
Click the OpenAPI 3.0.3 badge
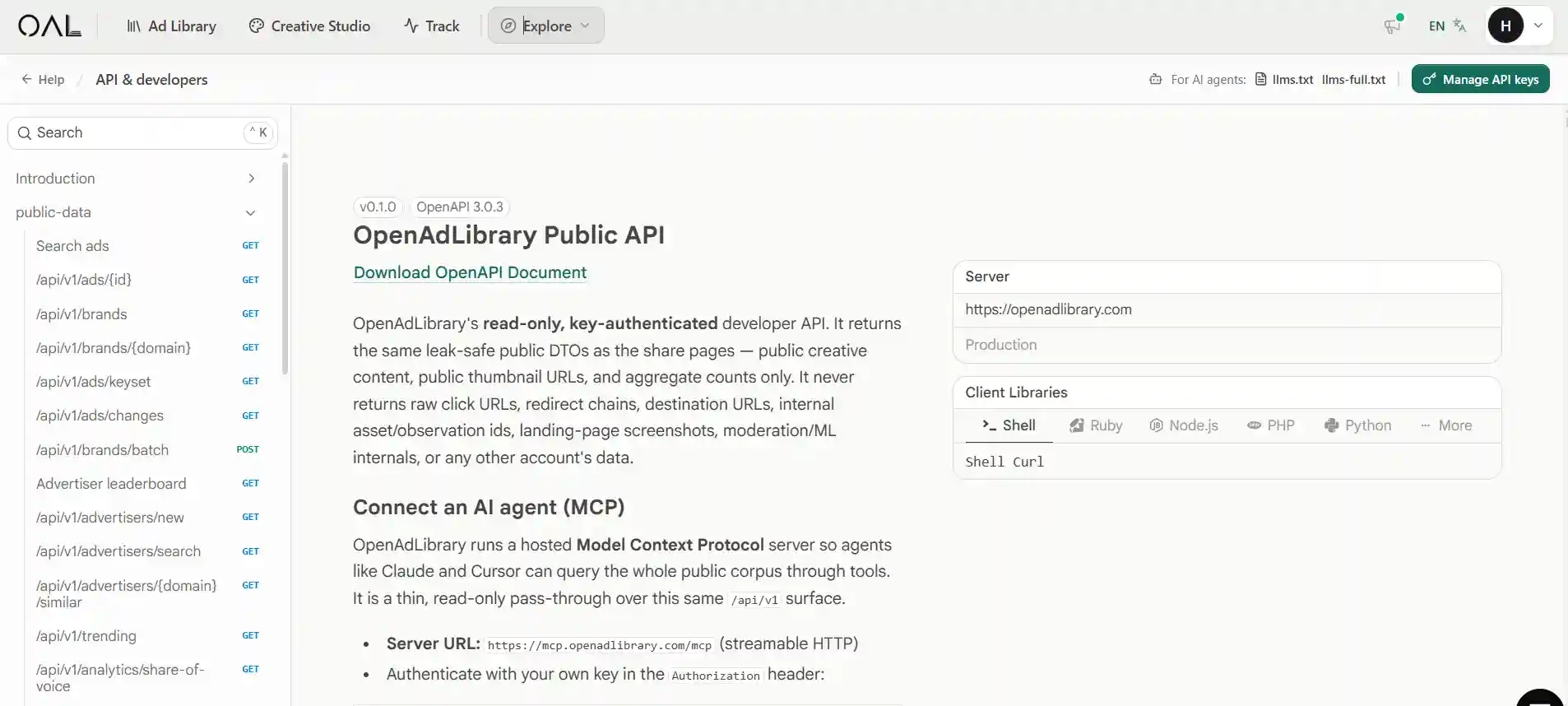pos(459,207)
